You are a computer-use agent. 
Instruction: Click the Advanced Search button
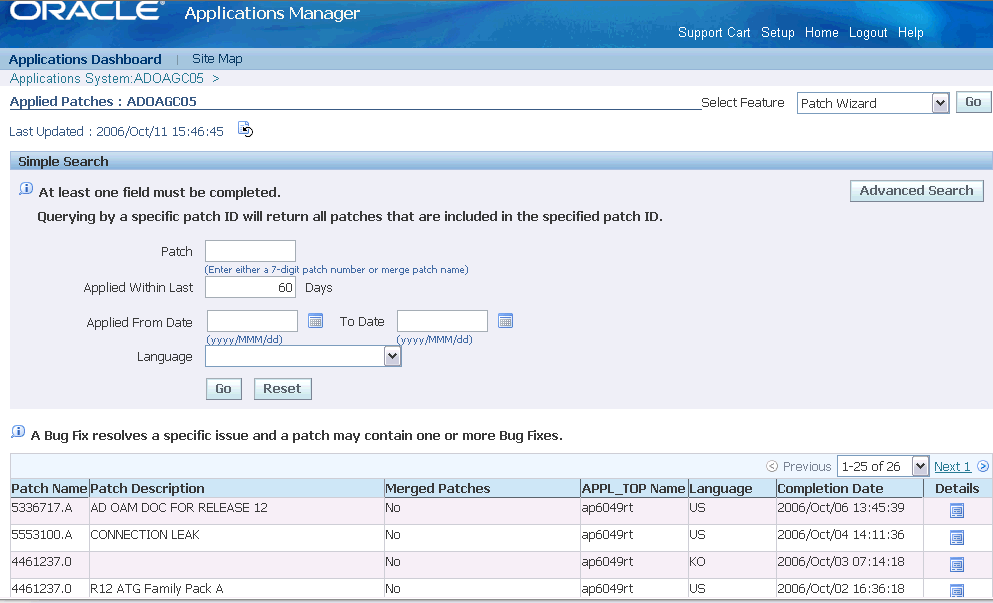pos(916,191)
